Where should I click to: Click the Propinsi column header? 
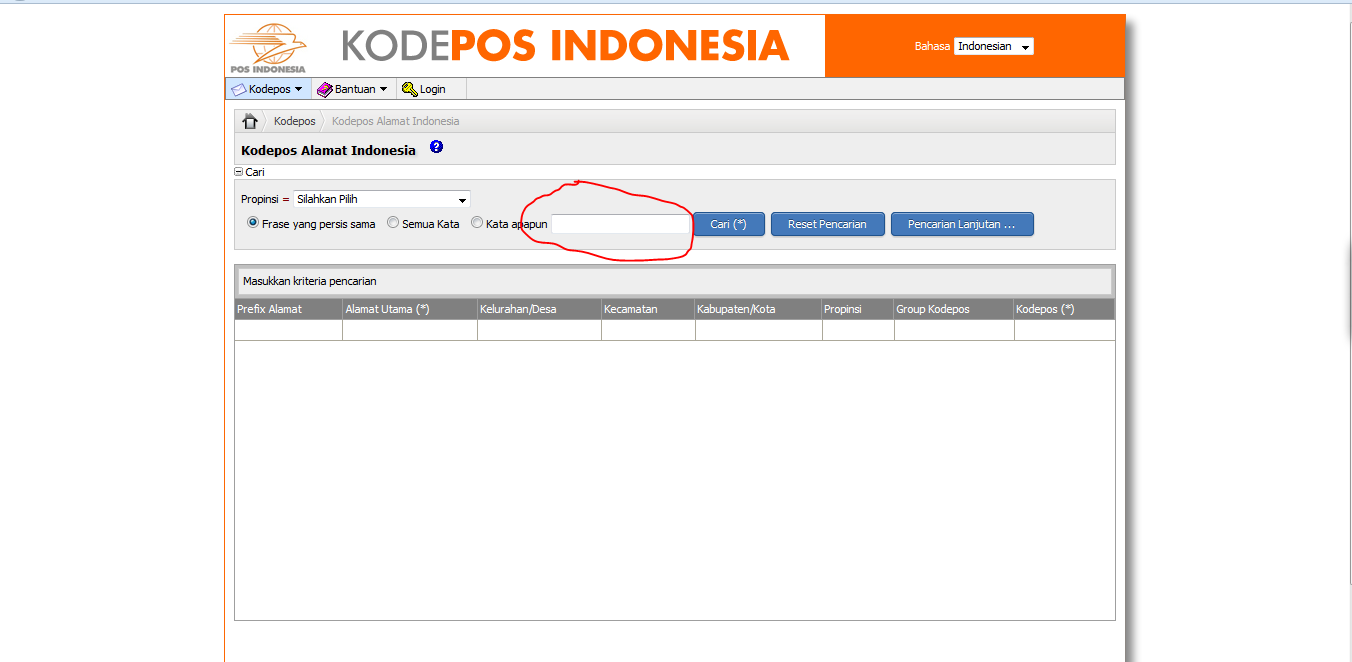pos(858,309)
